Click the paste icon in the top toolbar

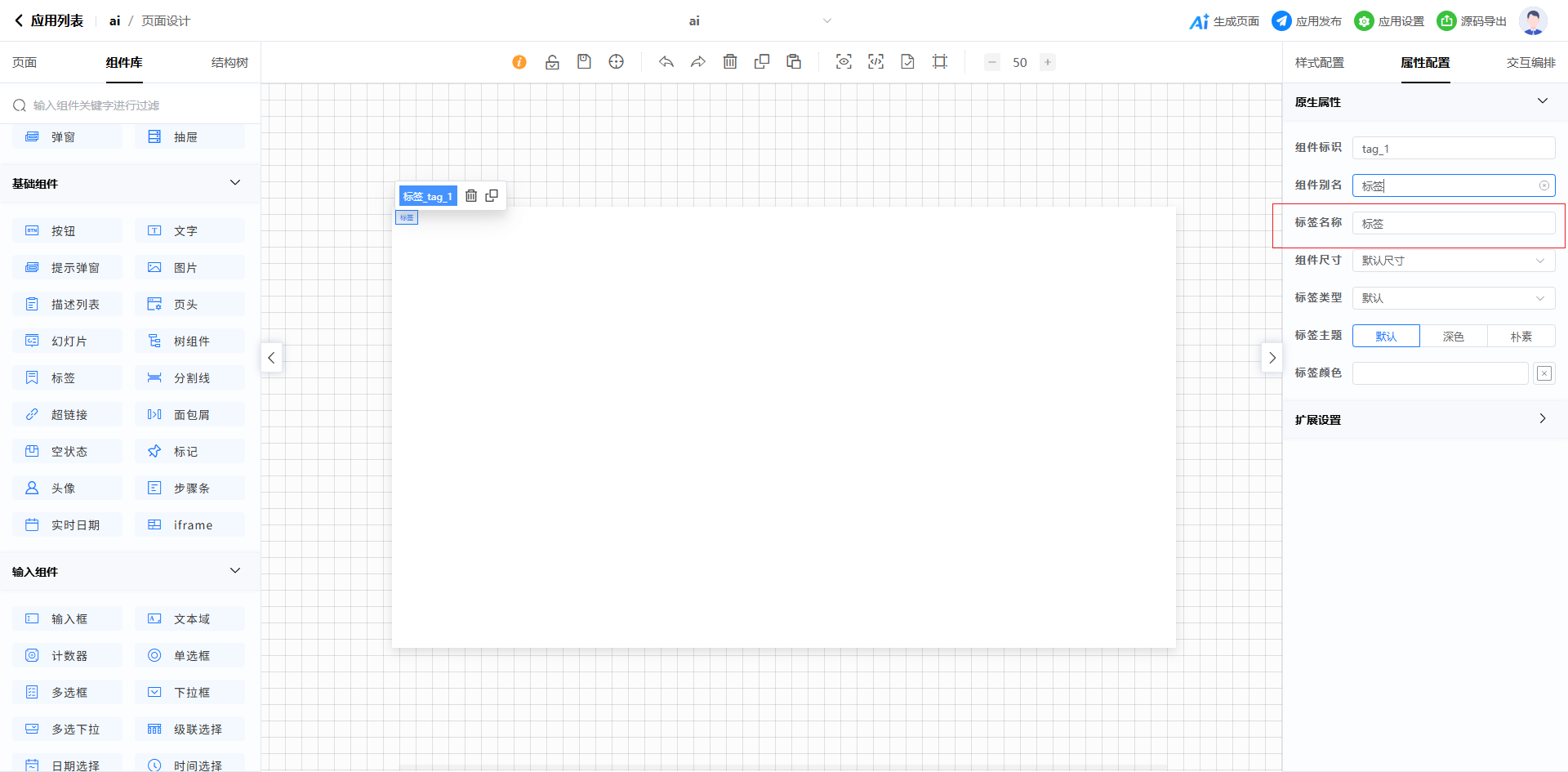coord(794,62)
